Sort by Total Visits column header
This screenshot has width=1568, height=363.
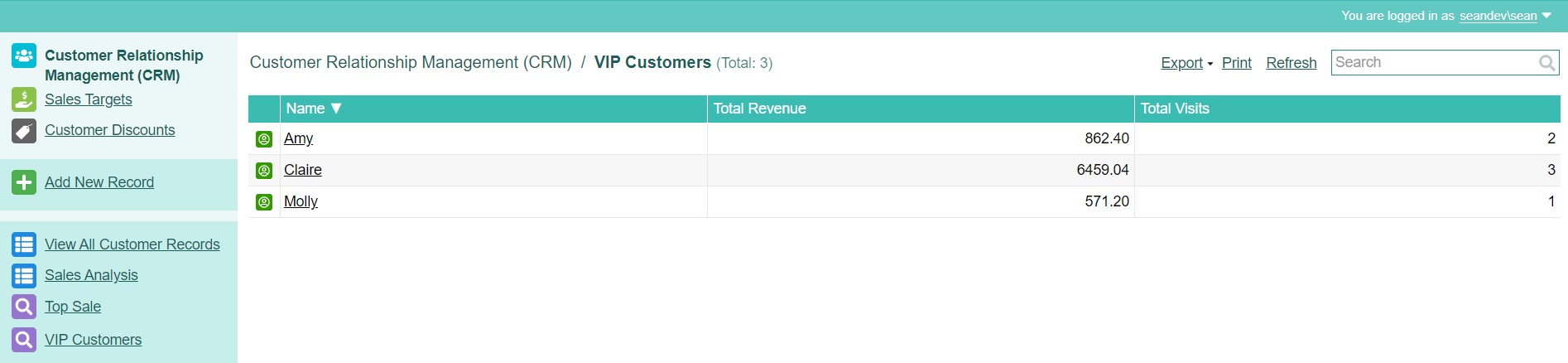point(1174,109)
